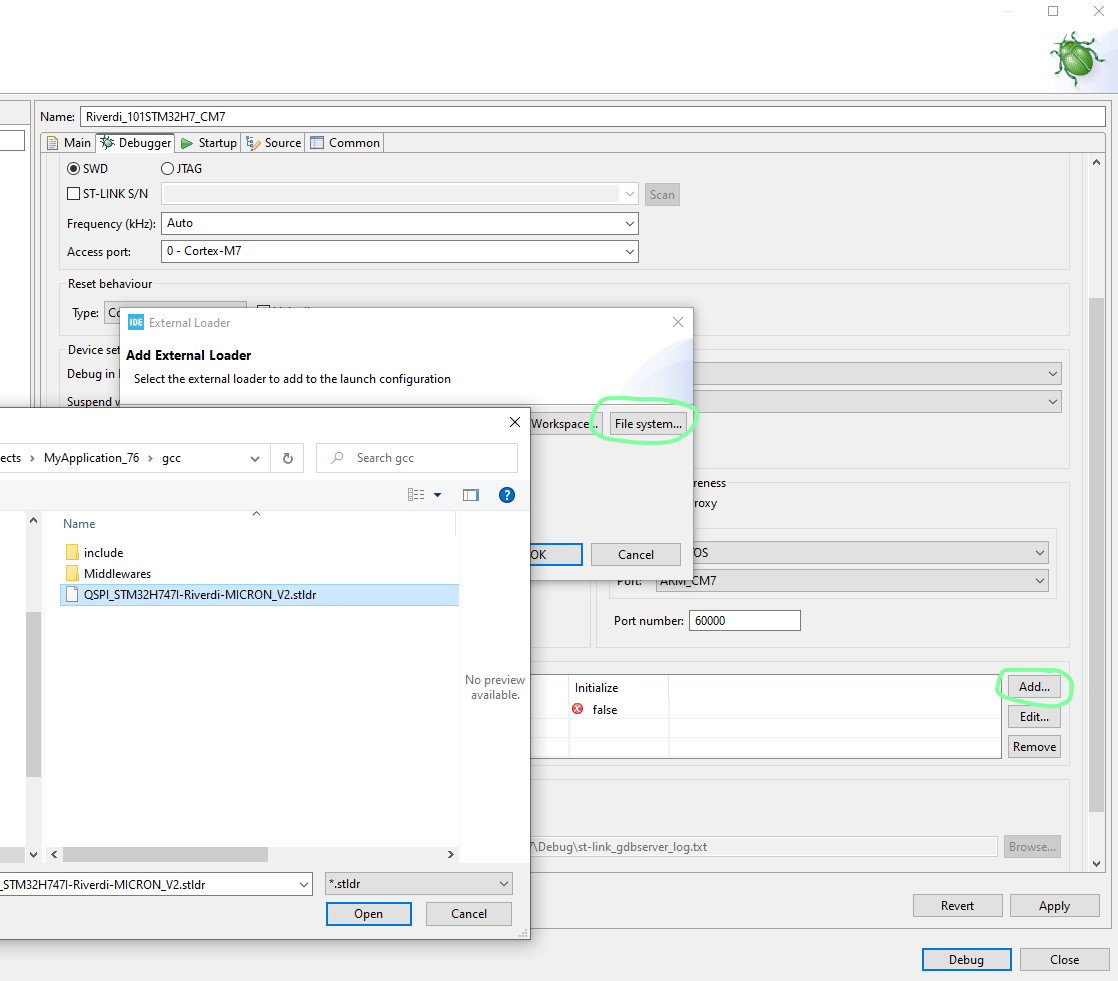This screenshot has width=1118, height=981.
Task: Switch to the Main tab
Action: coord(70,143)
